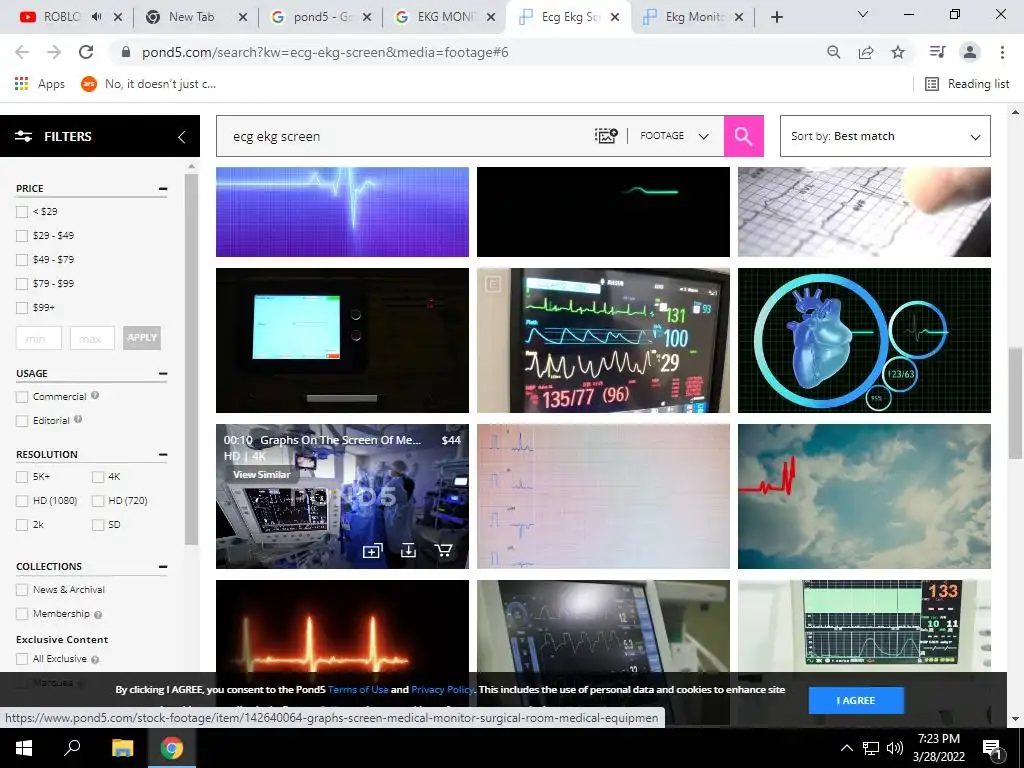The width and height of the screenshot is (1024, 768).
Task: Open the Reading list
Action: point(967,84)
